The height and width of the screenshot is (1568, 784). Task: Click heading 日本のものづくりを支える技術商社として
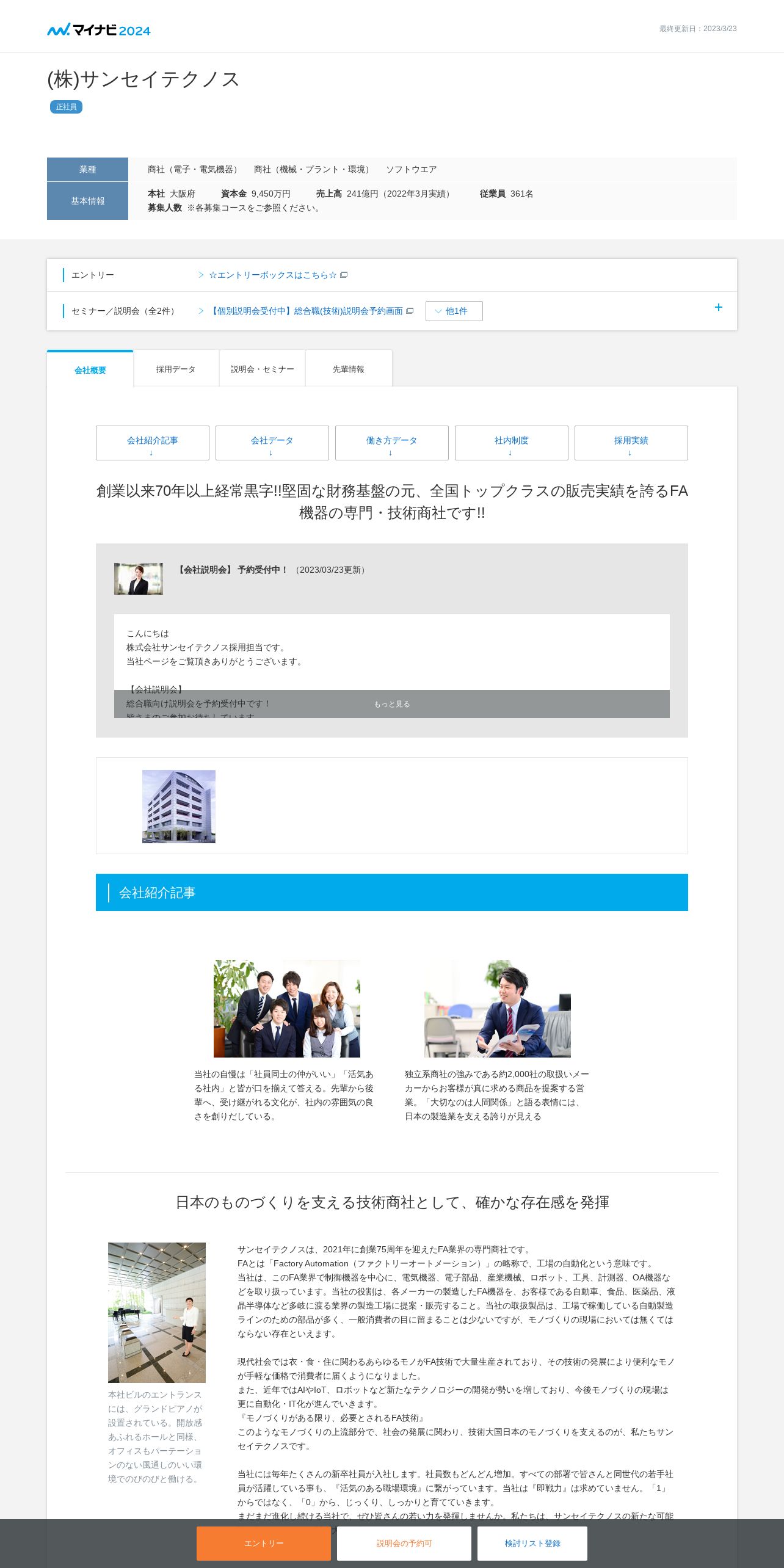coord(392,1202)
